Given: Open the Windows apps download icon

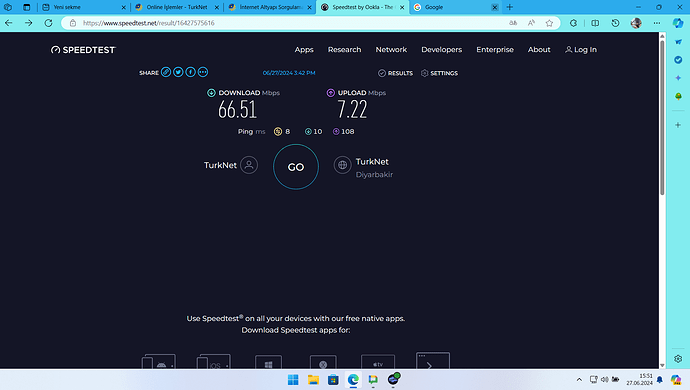Looking at the screenshot, I should point(268,363).
